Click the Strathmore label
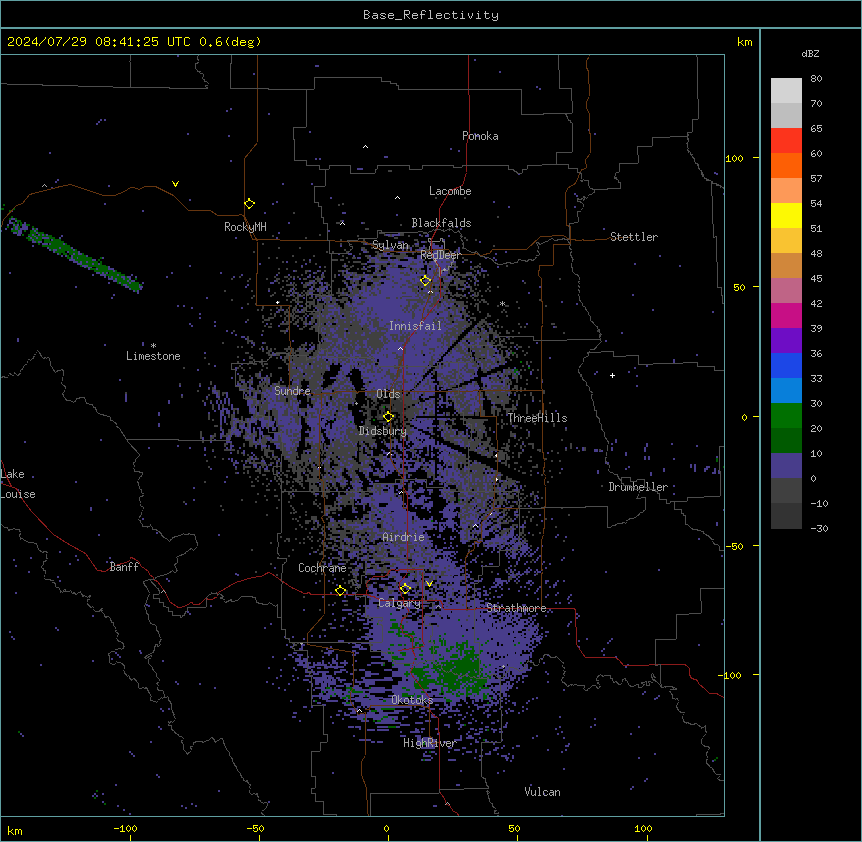Viewport: 862px width, 842px height. point(516,608)
